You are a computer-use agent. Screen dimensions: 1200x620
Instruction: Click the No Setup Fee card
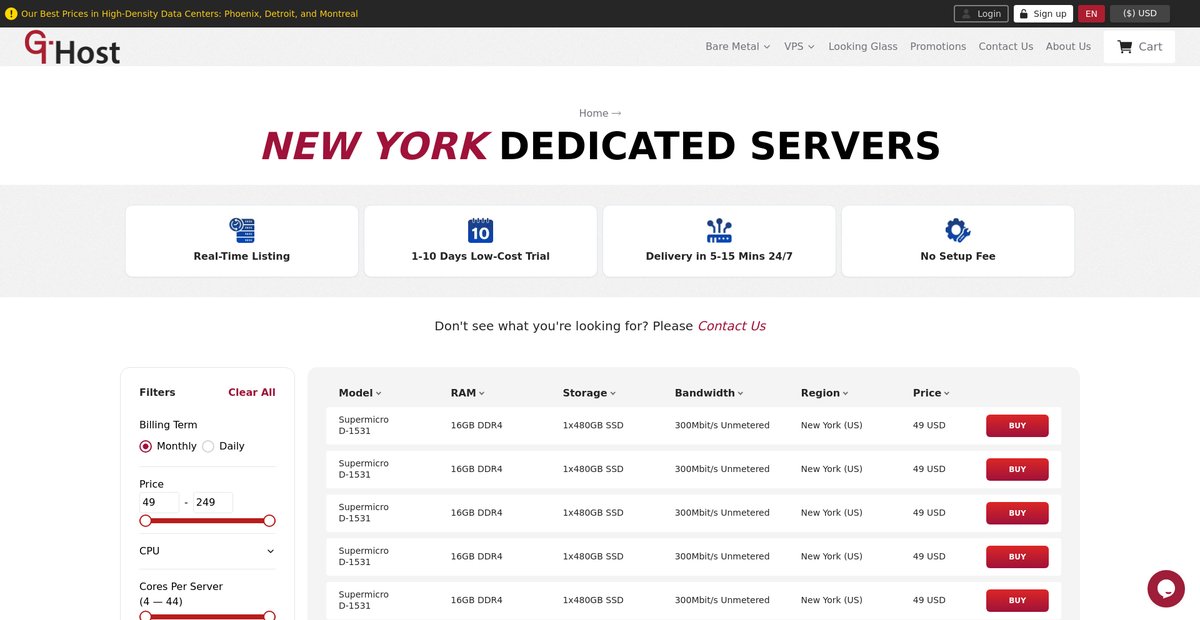(958, 241)
